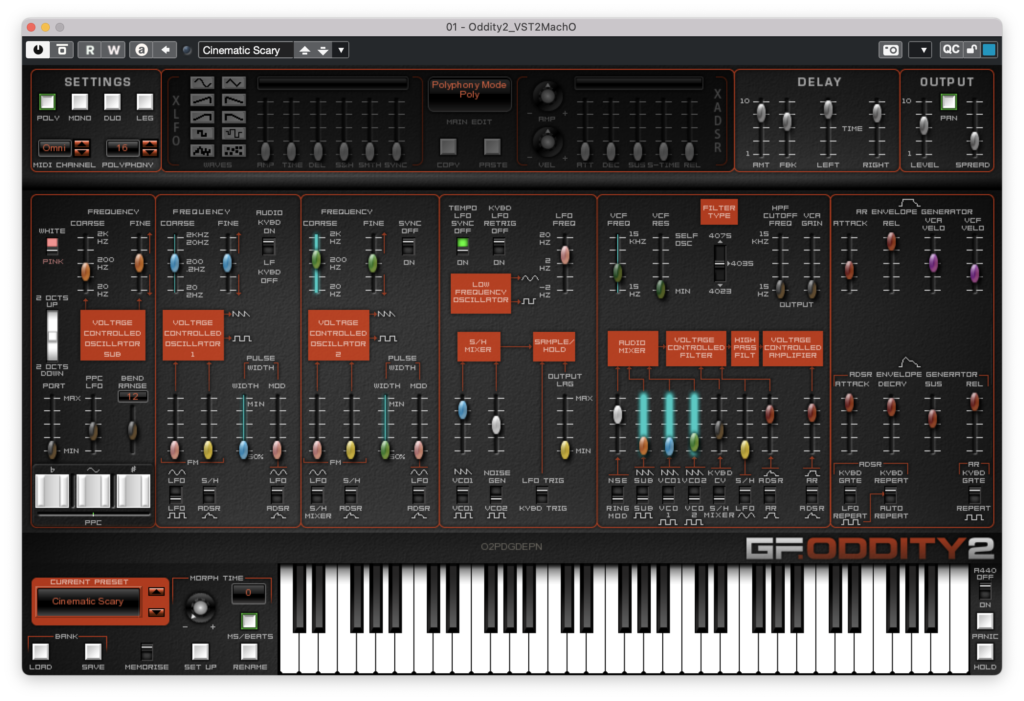Load previous preset with header up arrow
This screenshot has height=701, width=1024.
304,50
